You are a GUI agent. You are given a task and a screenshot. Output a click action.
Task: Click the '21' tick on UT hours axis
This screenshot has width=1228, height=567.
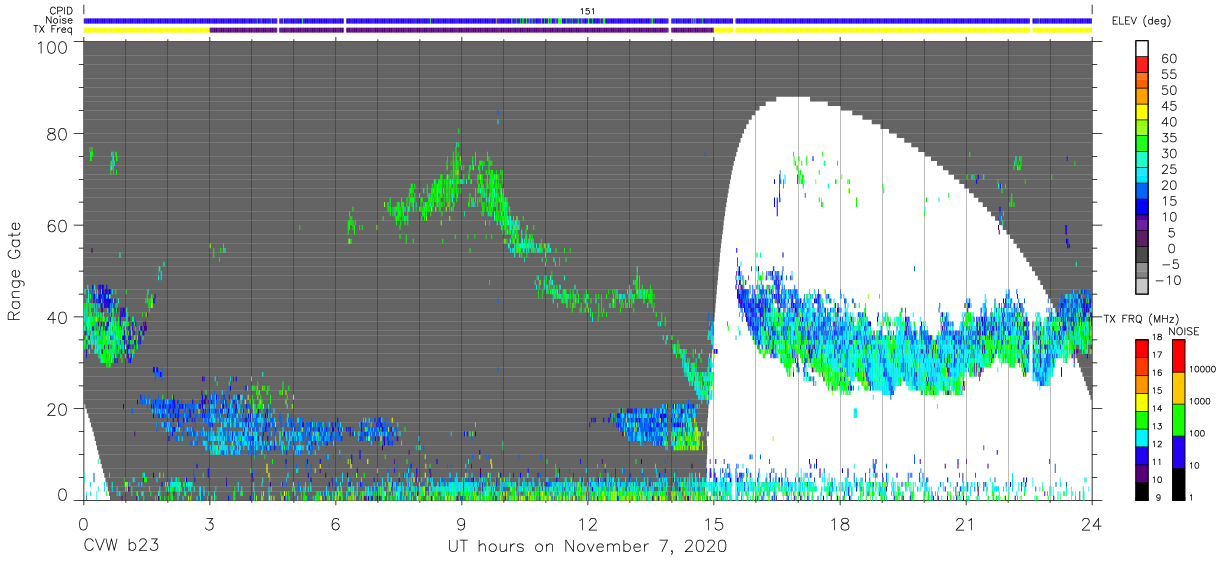[965, 522]
